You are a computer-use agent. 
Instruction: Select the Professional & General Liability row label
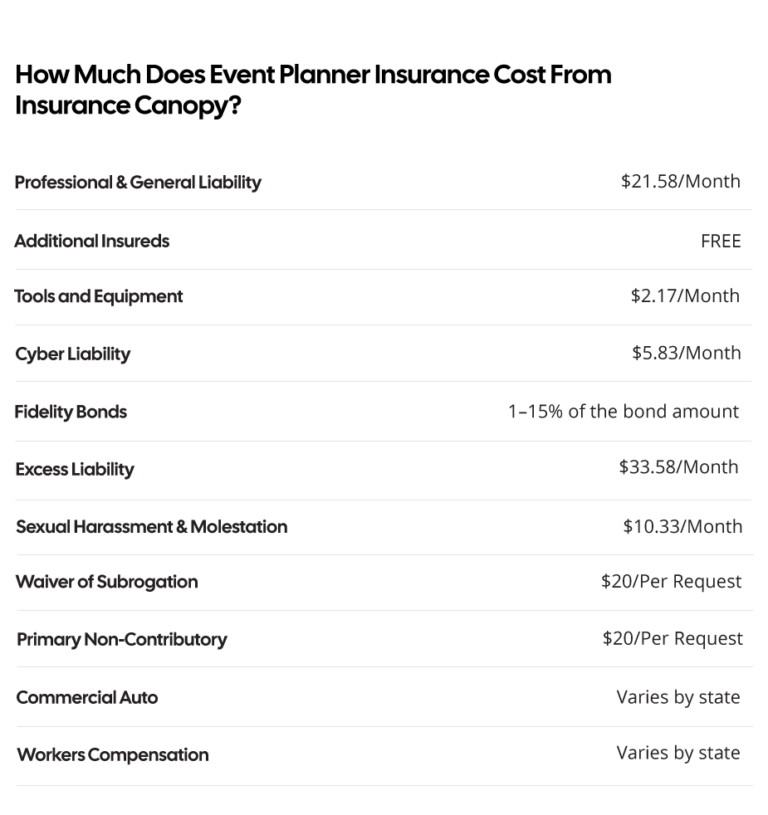(138, 182)
